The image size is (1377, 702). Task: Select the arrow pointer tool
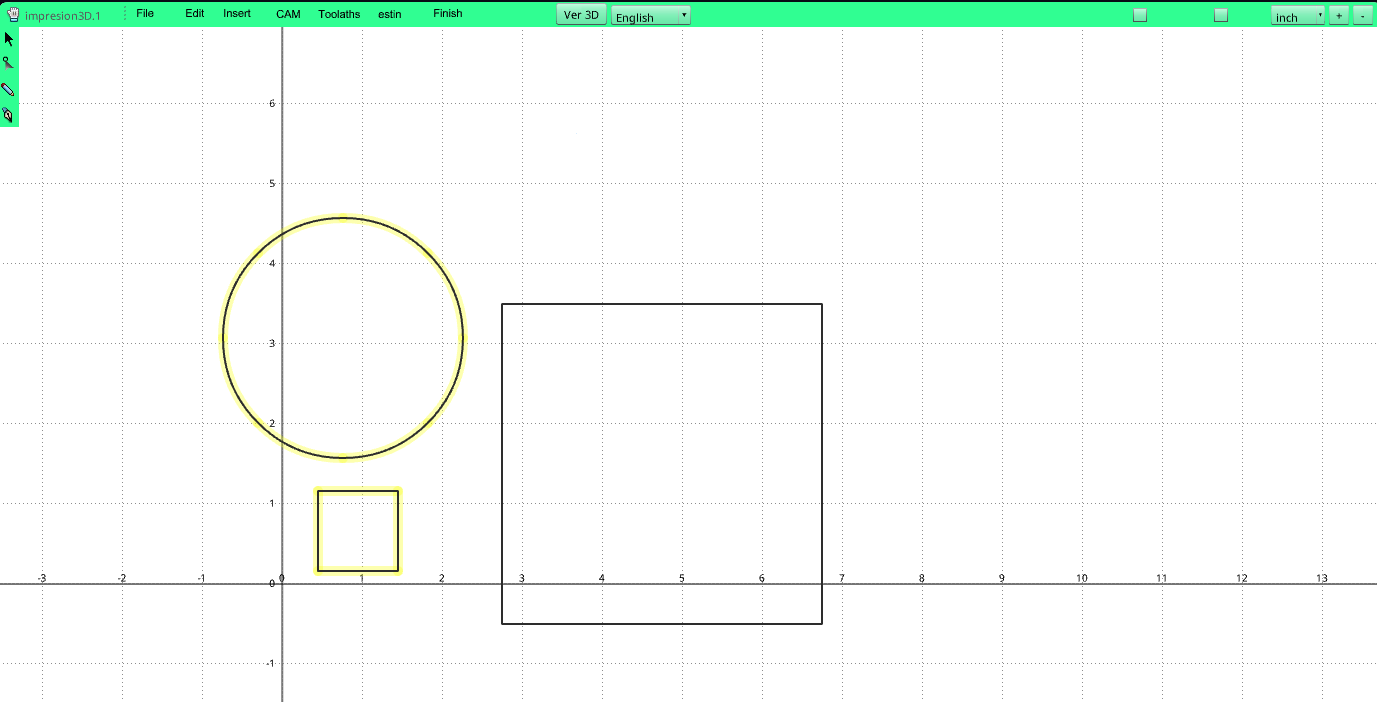click(x=8, y=38)
